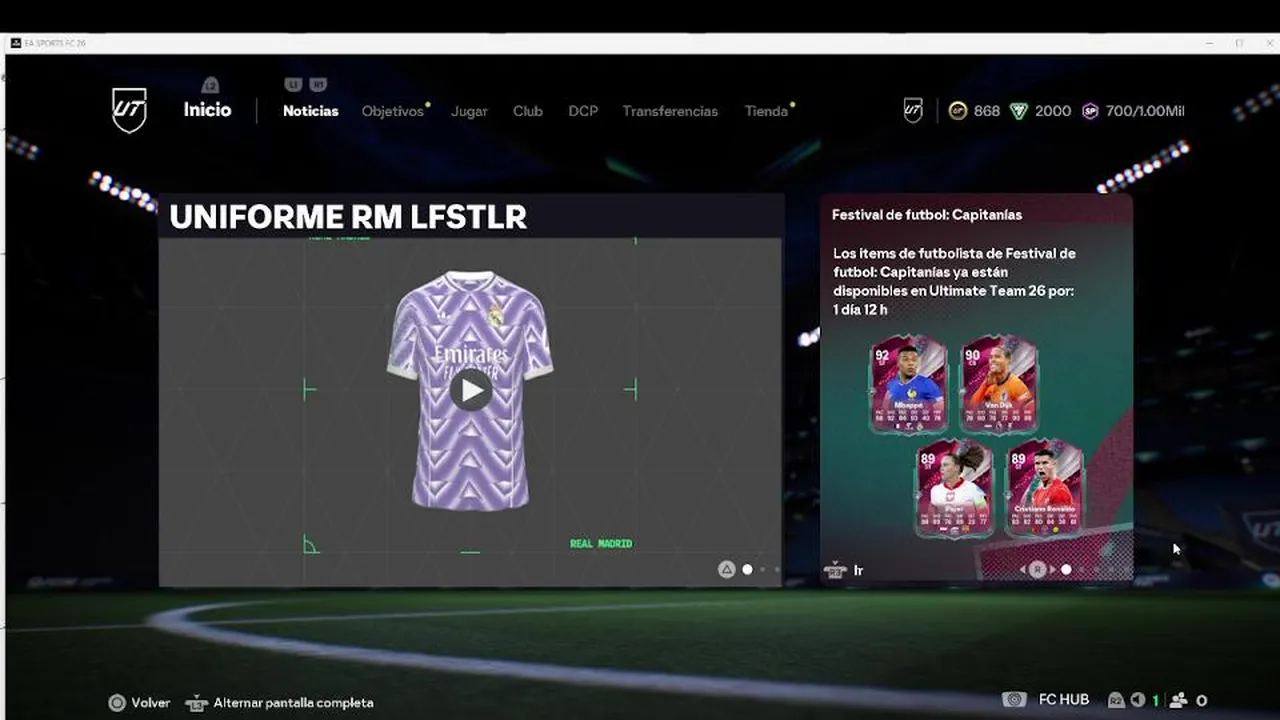Click the controller icon next to Alternar pantalla completa
Image resolution: width=1280 pixels, height=720 pixels.
(x=196, y=703)
